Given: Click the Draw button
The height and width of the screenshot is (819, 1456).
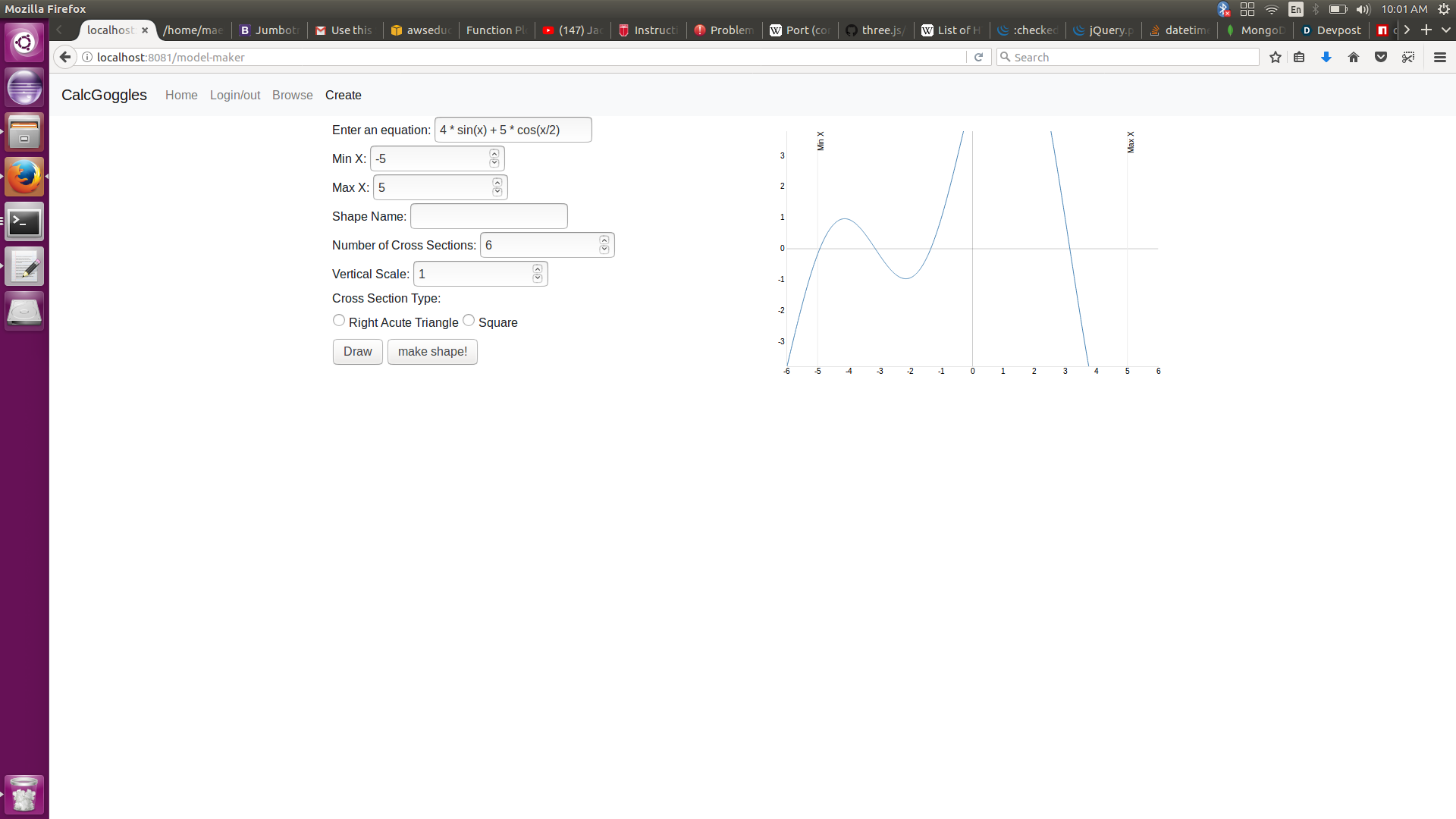Looking at the screenshot, I should point(357,352).
